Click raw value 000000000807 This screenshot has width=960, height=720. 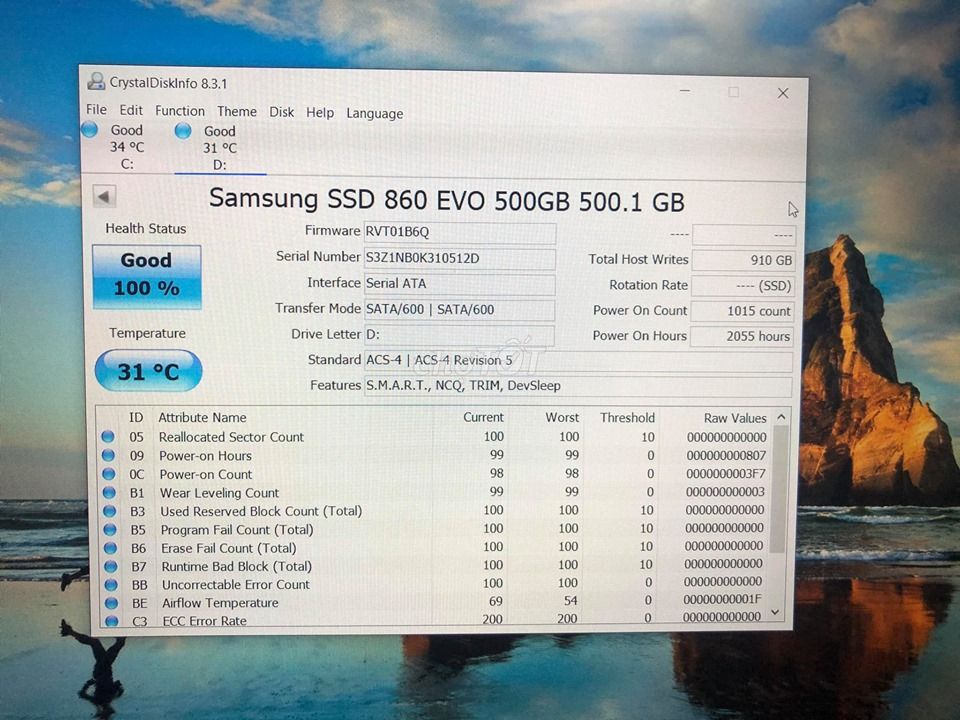pos(726,456)
